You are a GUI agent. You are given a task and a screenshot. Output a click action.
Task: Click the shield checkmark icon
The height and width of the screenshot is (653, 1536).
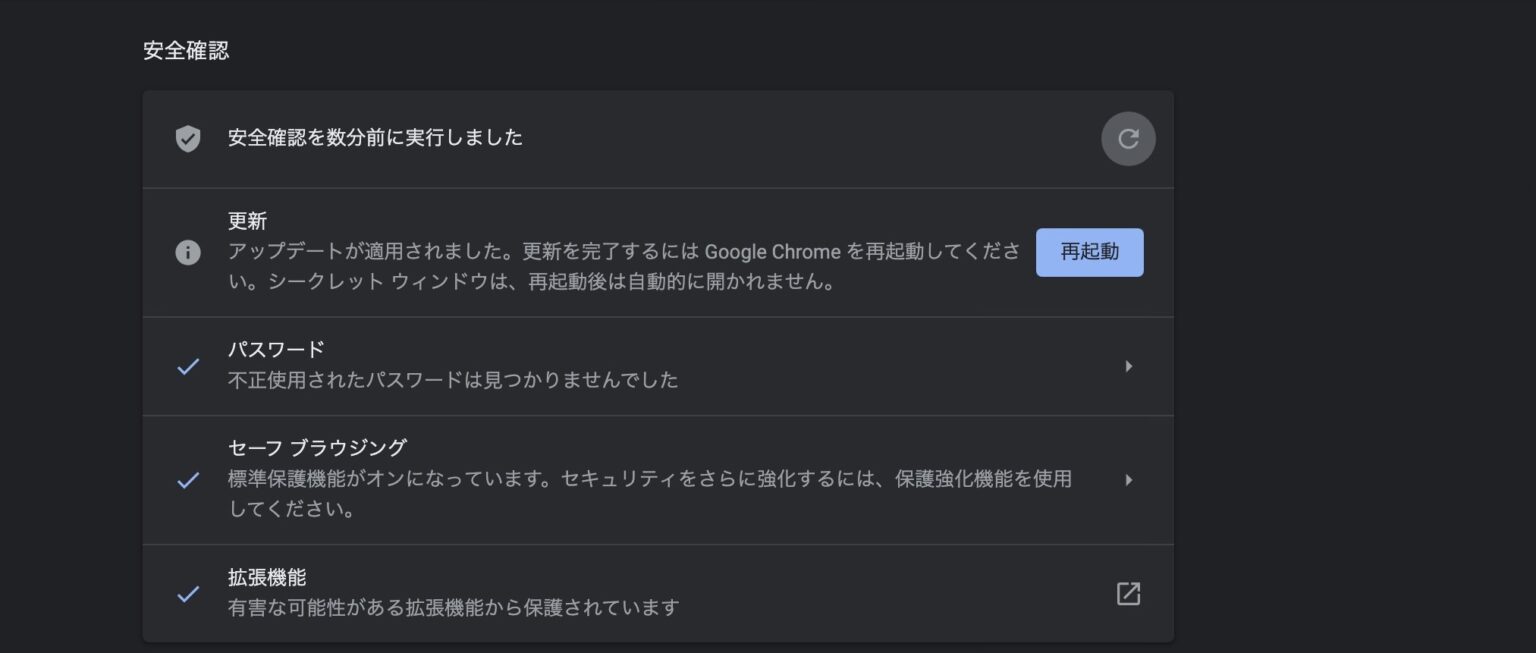(188, 139)
